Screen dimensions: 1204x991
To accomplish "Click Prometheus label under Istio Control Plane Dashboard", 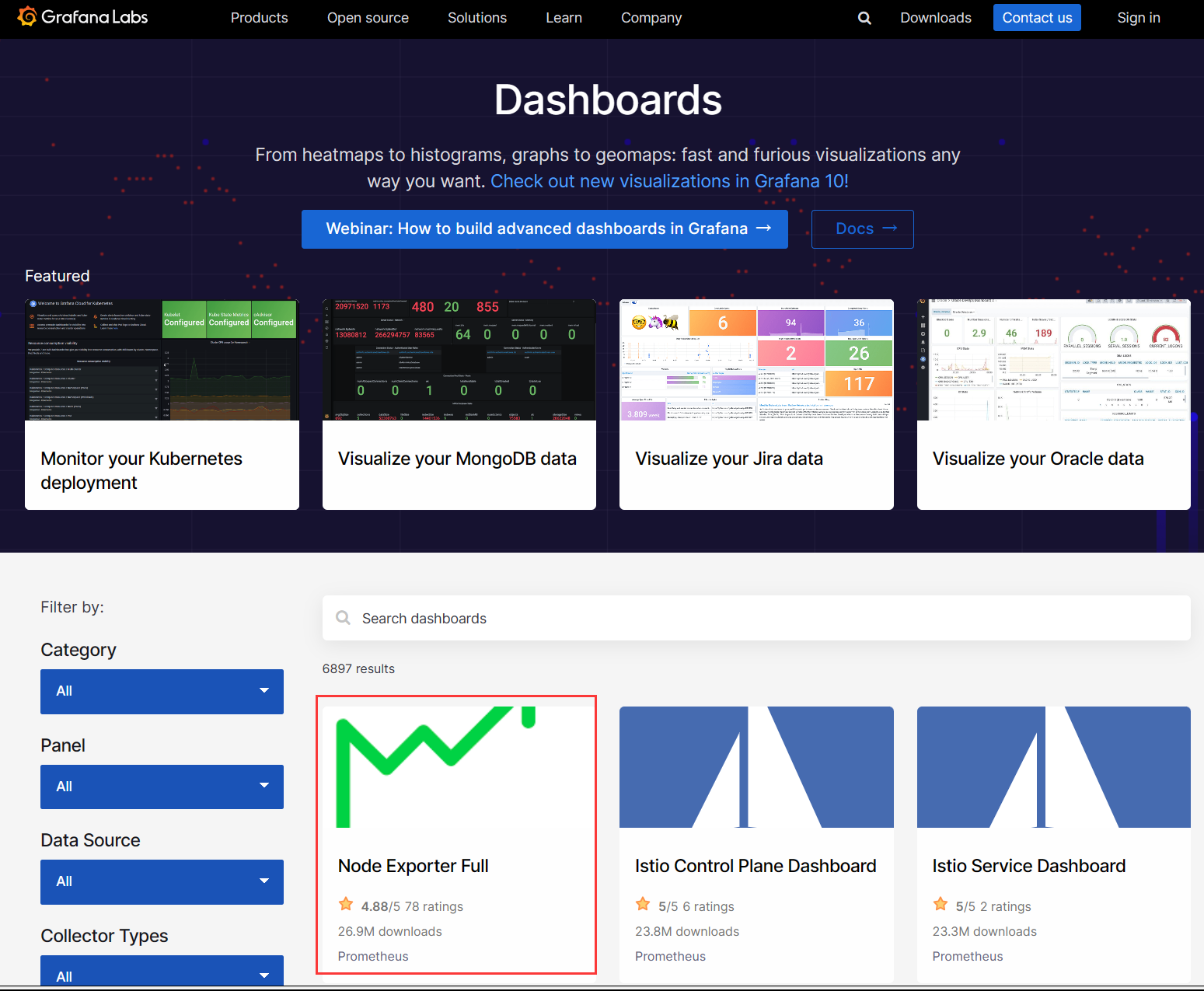I will [671, 956].
